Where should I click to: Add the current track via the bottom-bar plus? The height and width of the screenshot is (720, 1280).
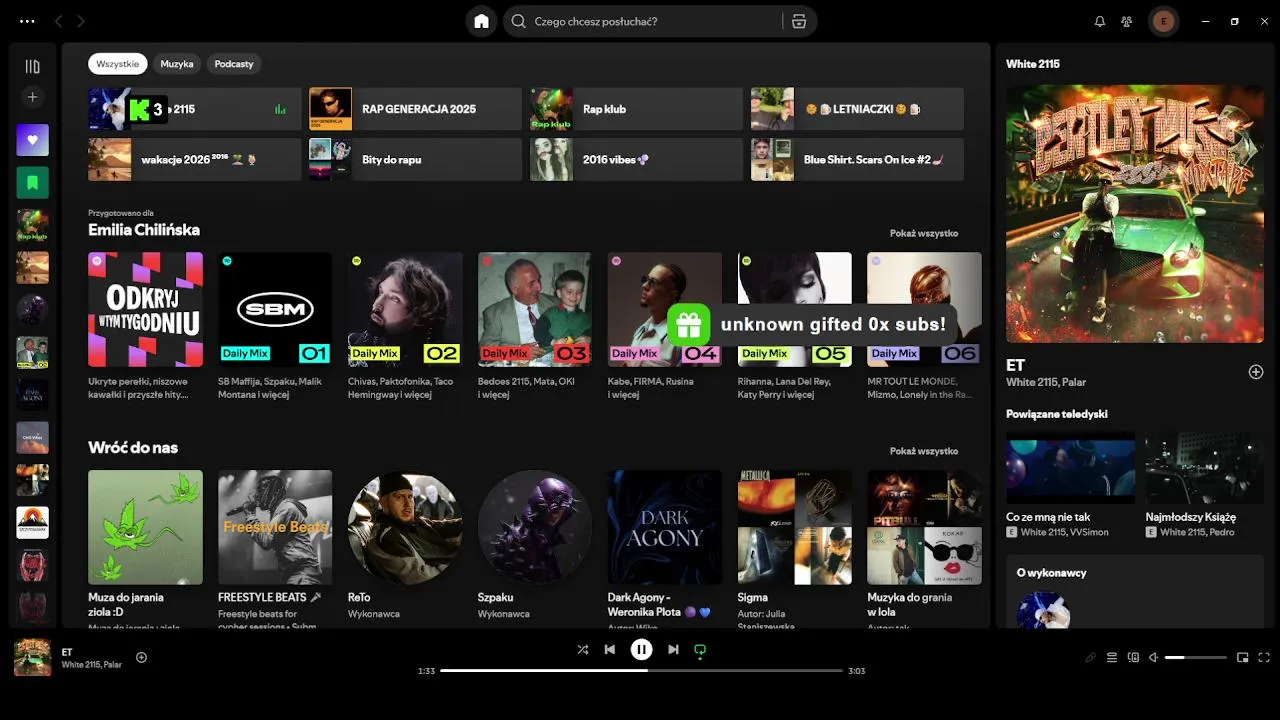tap(141, 657)
